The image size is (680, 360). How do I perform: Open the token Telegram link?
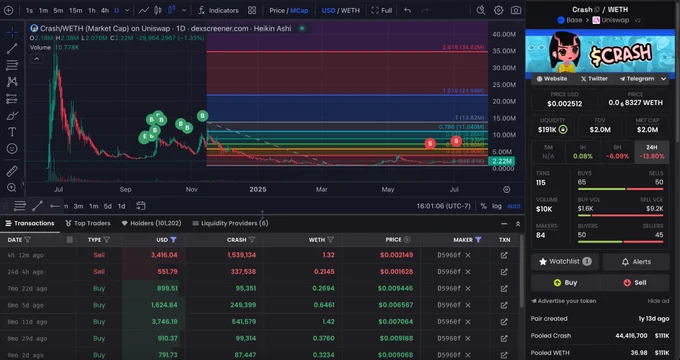(637, 79)
